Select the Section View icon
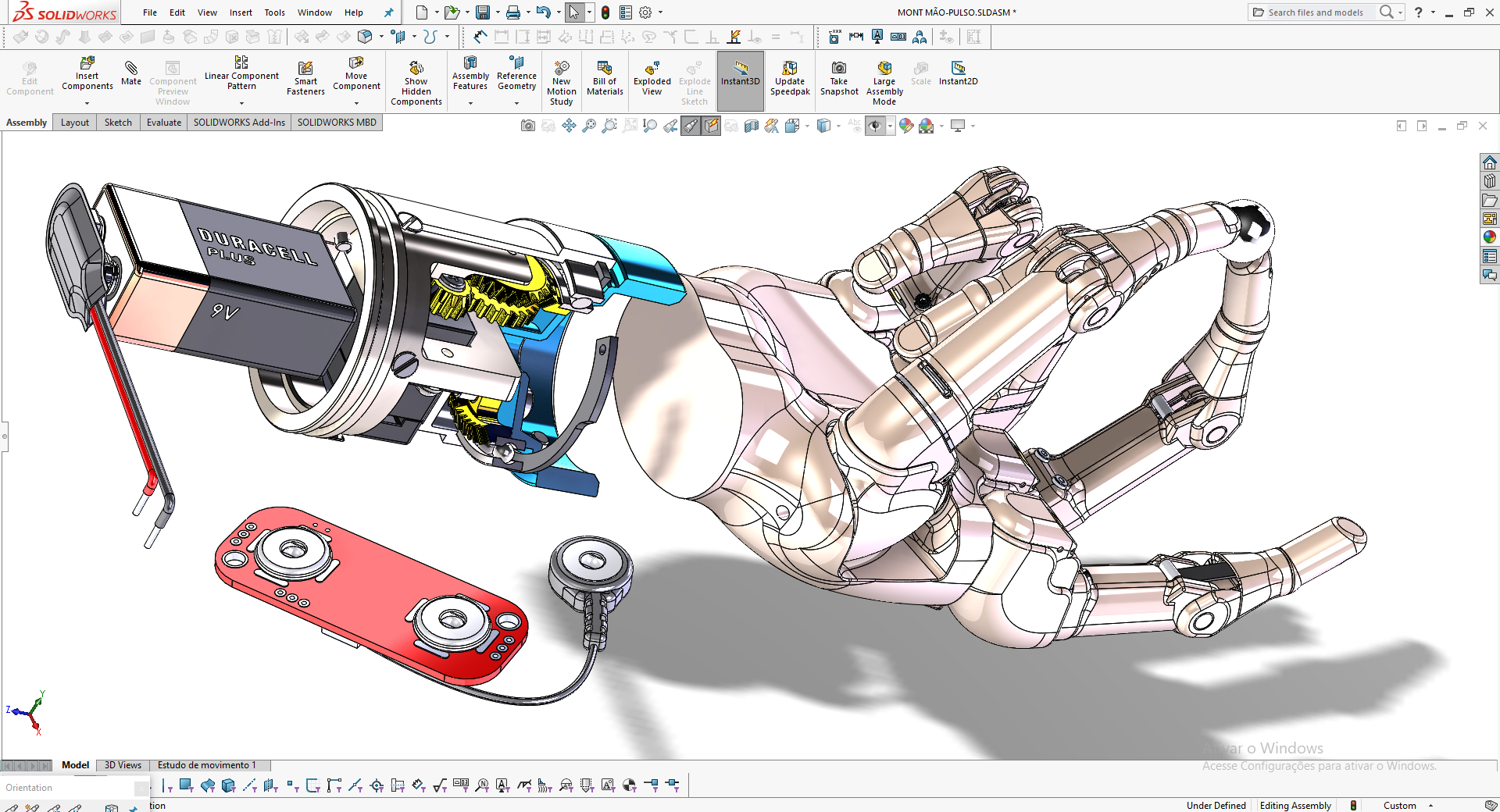 752,126
